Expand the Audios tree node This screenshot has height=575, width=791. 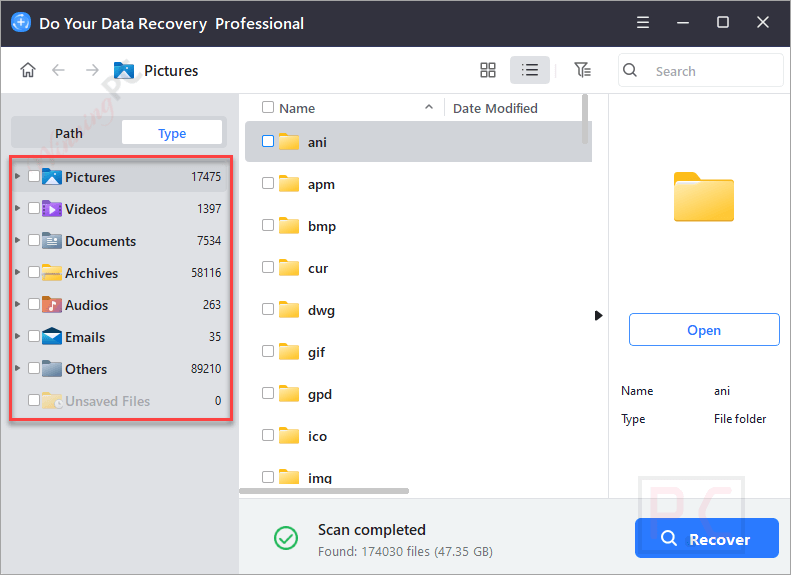point(18,304)
